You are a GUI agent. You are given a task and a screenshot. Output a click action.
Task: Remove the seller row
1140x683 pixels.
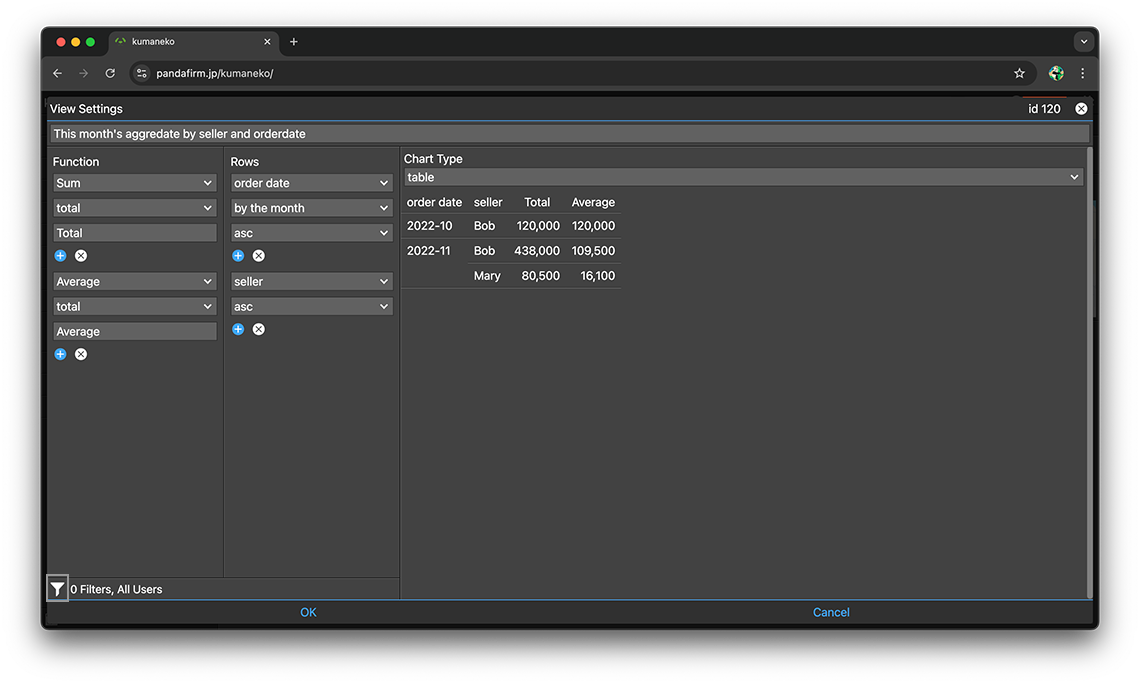259,329
